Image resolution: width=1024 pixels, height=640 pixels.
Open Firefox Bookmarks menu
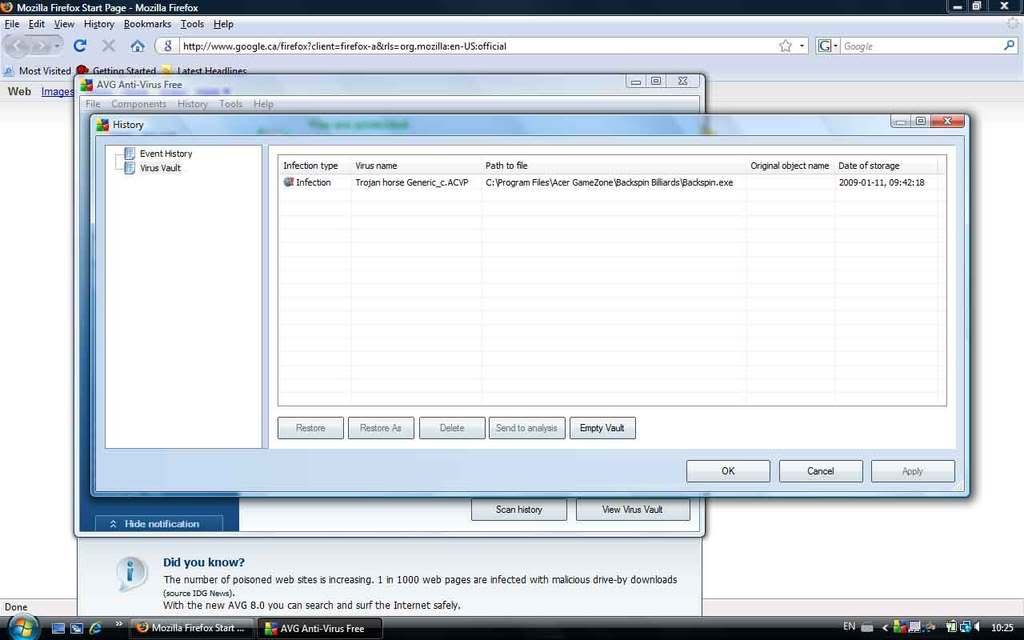tap(147, 24)
